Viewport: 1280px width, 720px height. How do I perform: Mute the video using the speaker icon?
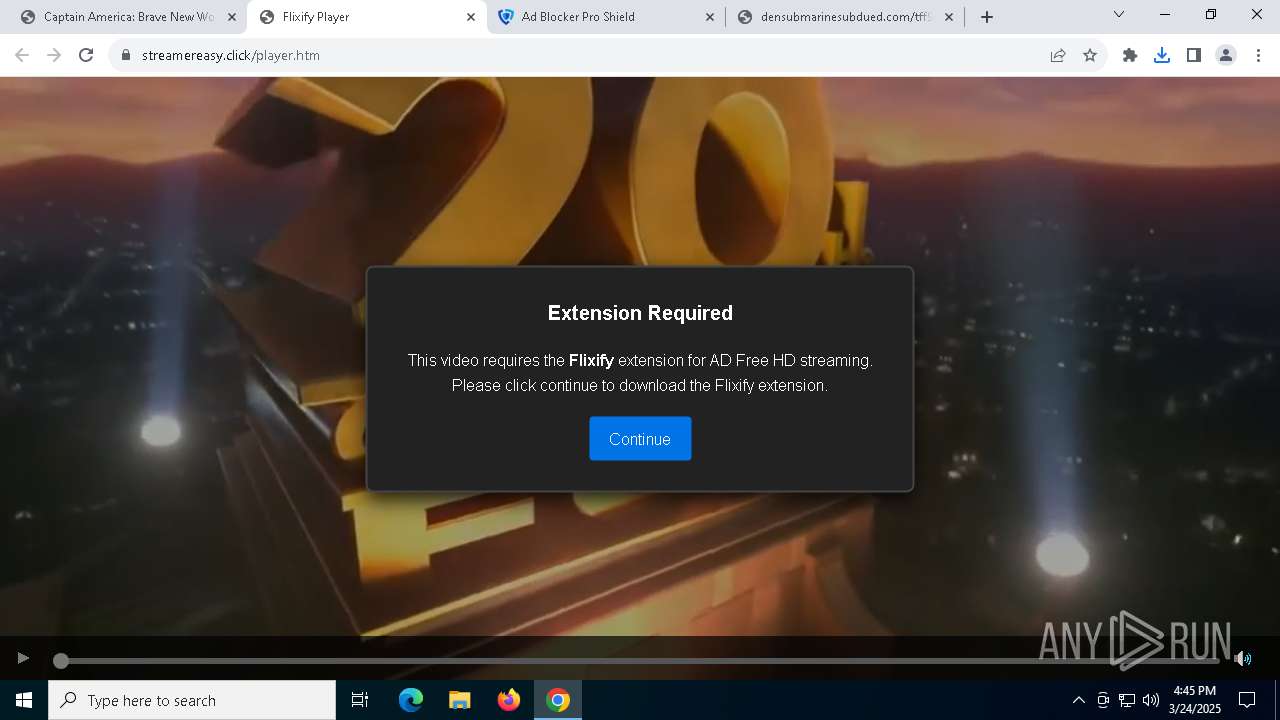coord(1242,658)
